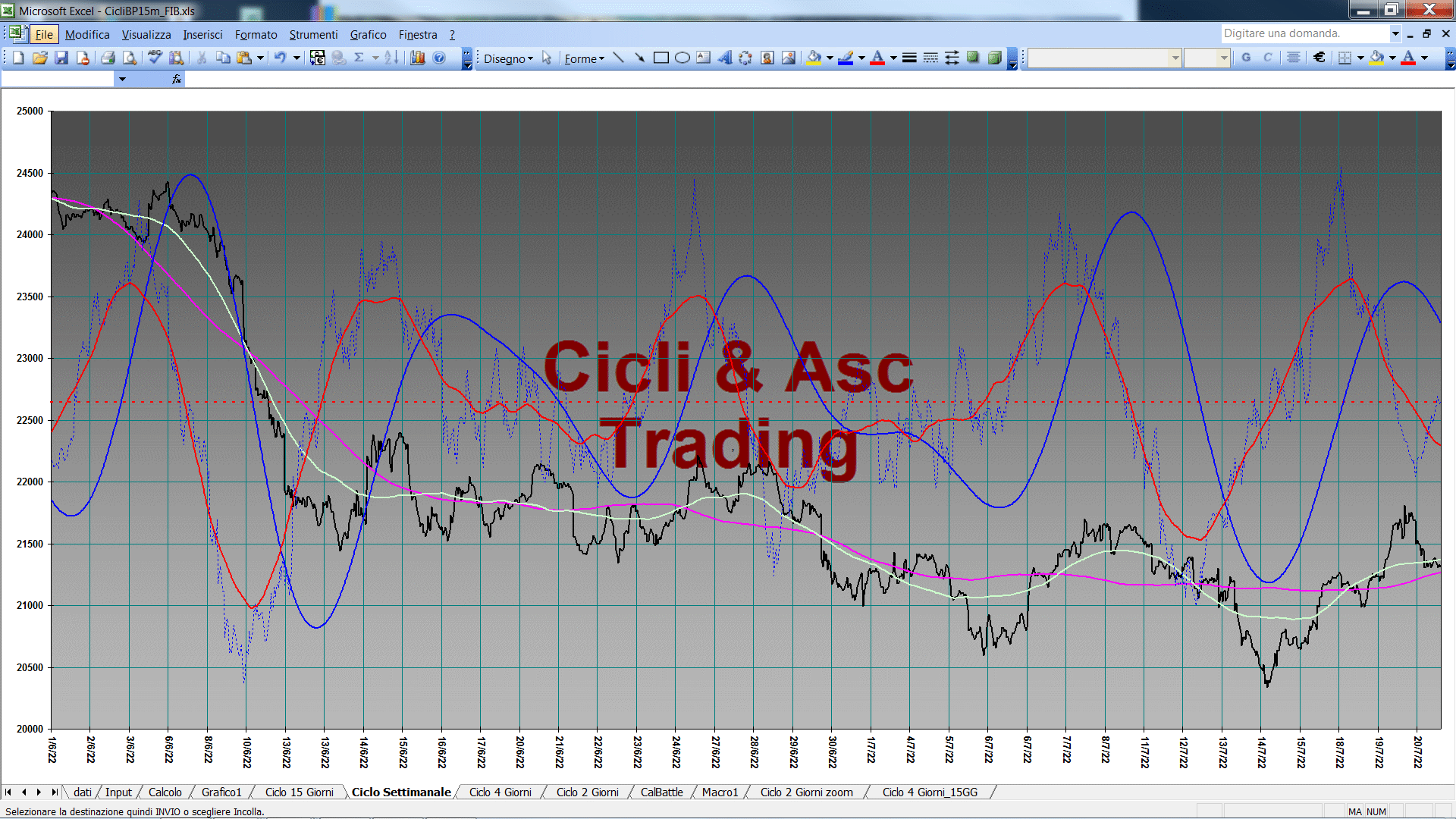1456x819 pixels.
Task: Click the Copy icon
Action: click(x=223, y=58)
